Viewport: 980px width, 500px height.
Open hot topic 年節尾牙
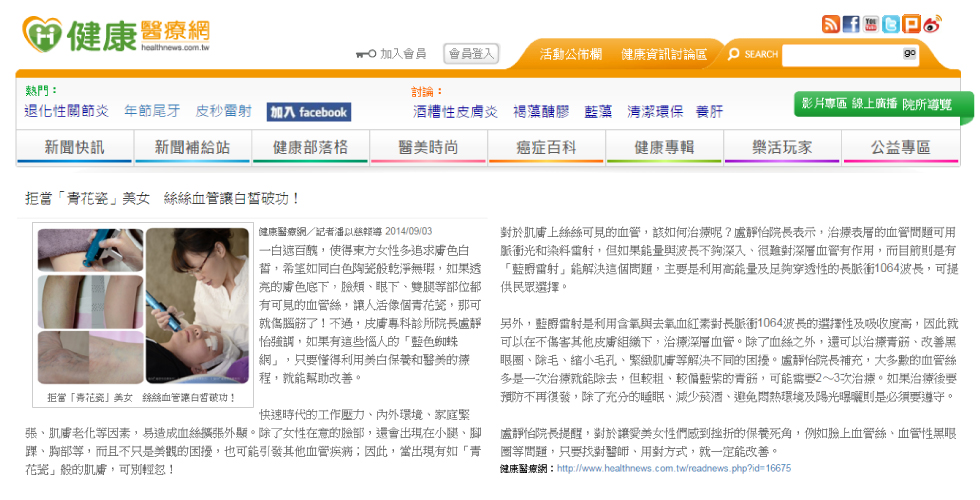click(152, 111)
